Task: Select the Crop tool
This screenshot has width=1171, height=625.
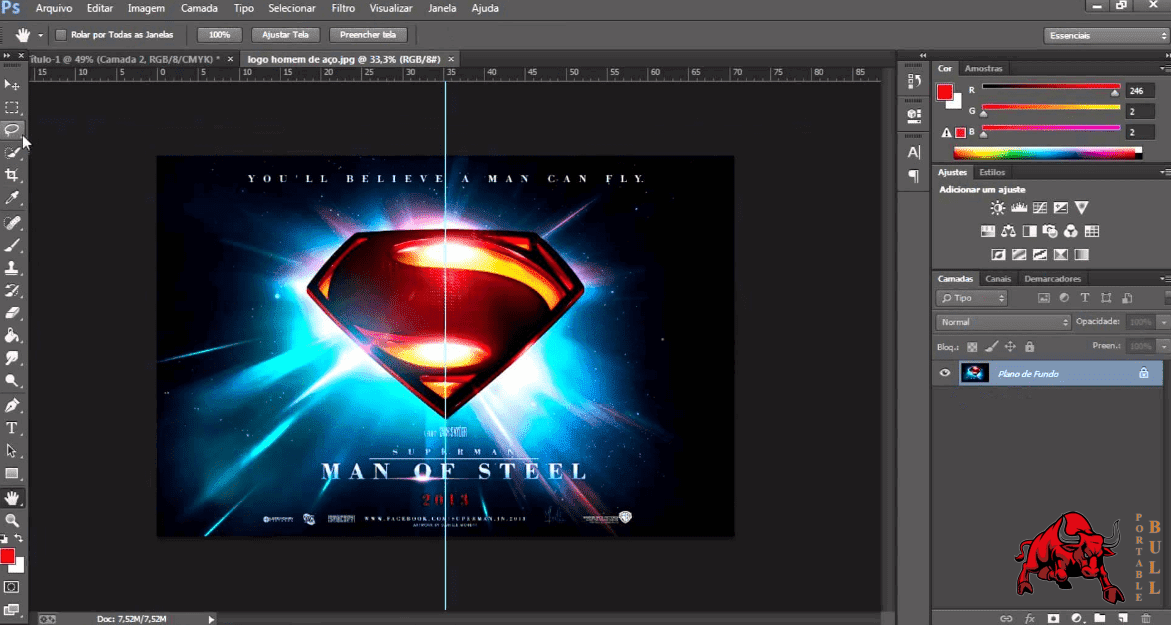Action: click(12, 175)
